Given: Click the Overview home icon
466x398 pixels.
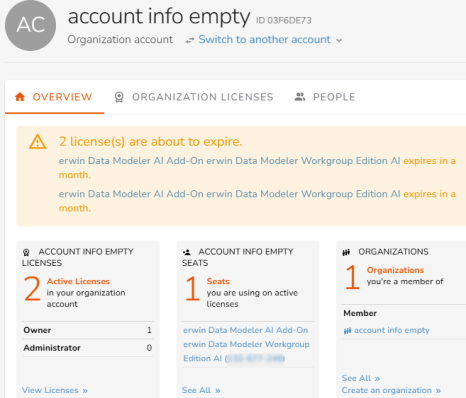Looking at the screenshot, I should 20,97.
